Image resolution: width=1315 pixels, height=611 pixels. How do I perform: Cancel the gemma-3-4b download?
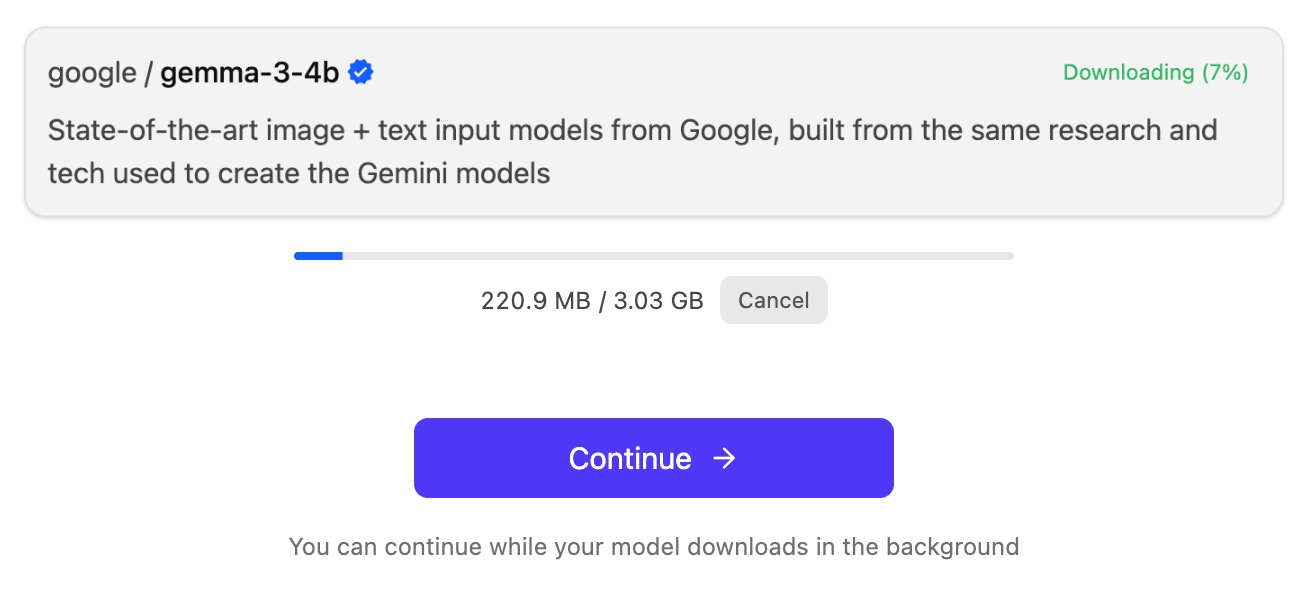773,300
